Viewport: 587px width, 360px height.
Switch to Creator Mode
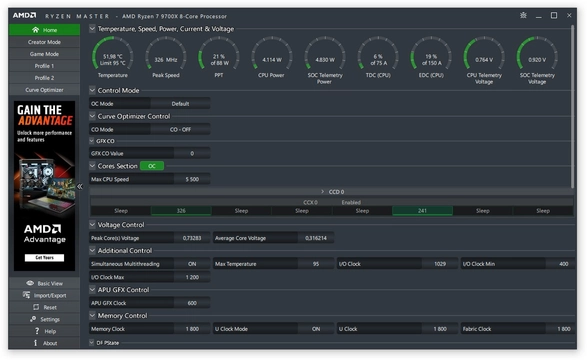44,42
